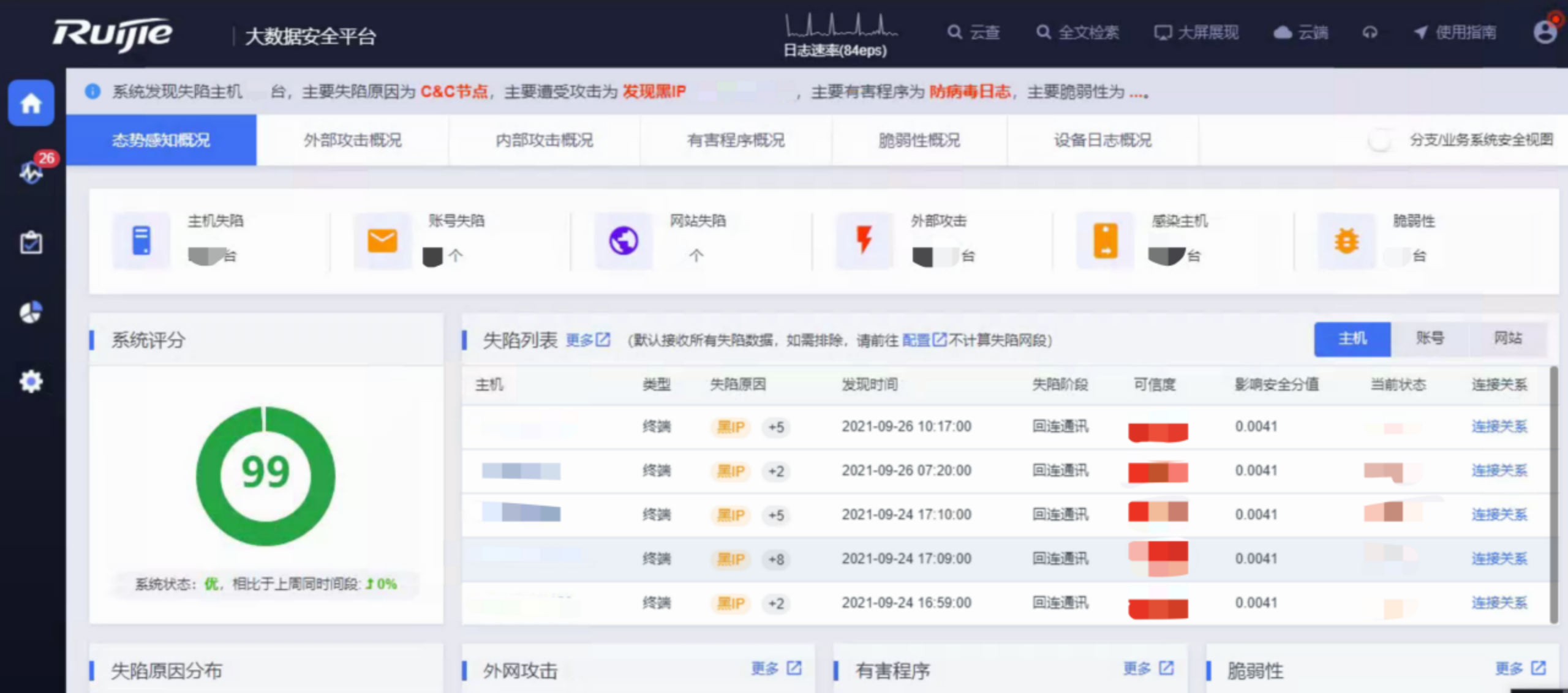Open 连接关系 for 2021-09-24 16:59:00 row

pos(1499,603)
